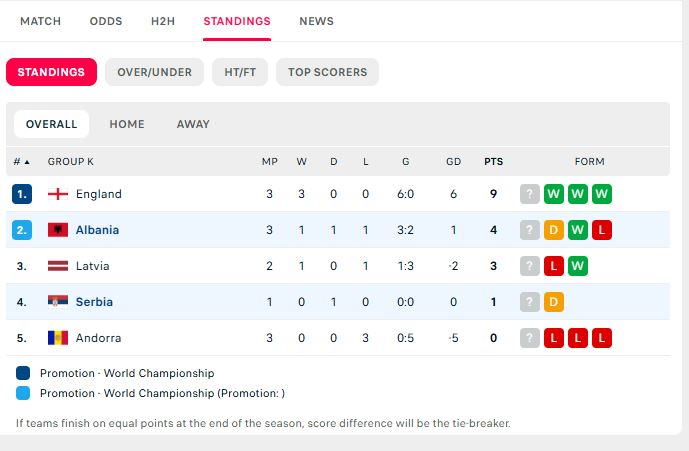Select the Overall standings filter

[x=51, y=124]
